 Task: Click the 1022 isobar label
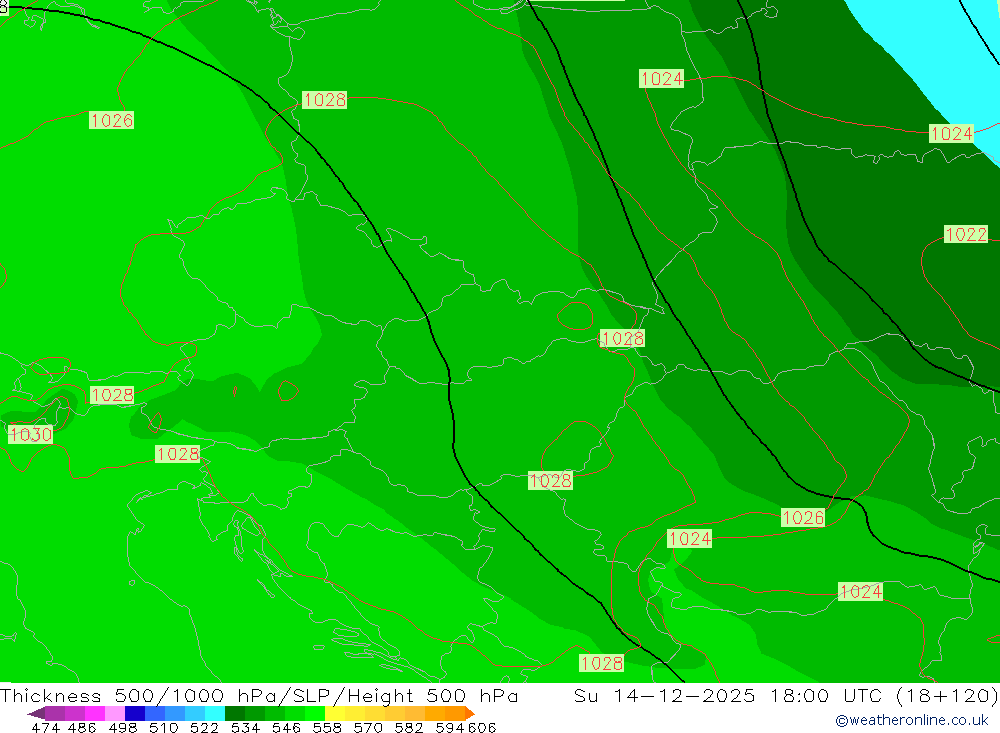[x=966, y=234]
